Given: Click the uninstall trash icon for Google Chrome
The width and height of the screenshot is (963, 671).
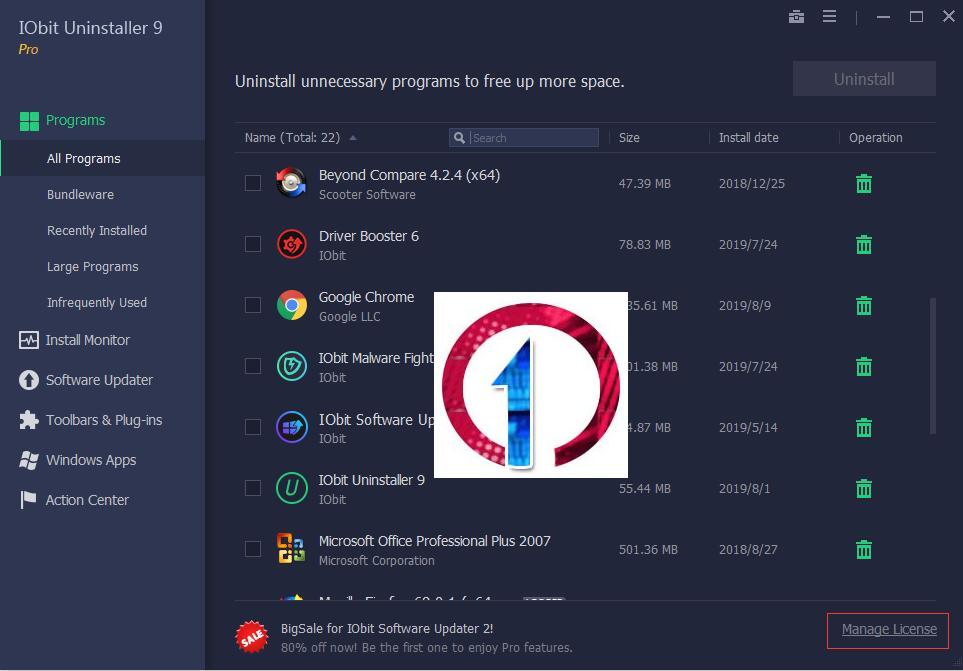Looking at the screenshot, I should (x=863, y=305).
